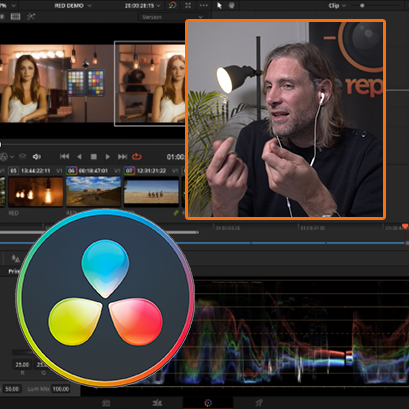Adjust the zoom slider next to Clip
Viewport: 409px width, 409px height.
[362, 6]
